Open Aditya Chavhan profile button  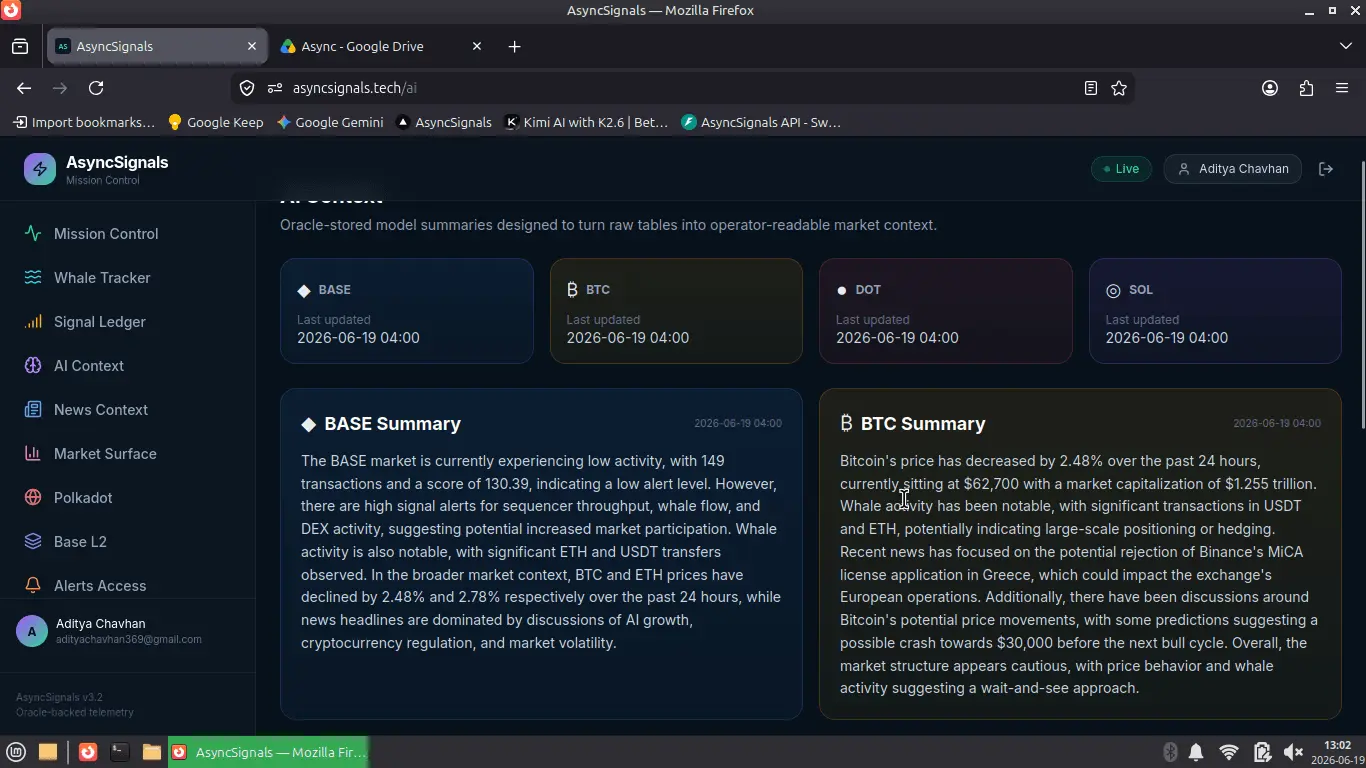point(1233,169)
